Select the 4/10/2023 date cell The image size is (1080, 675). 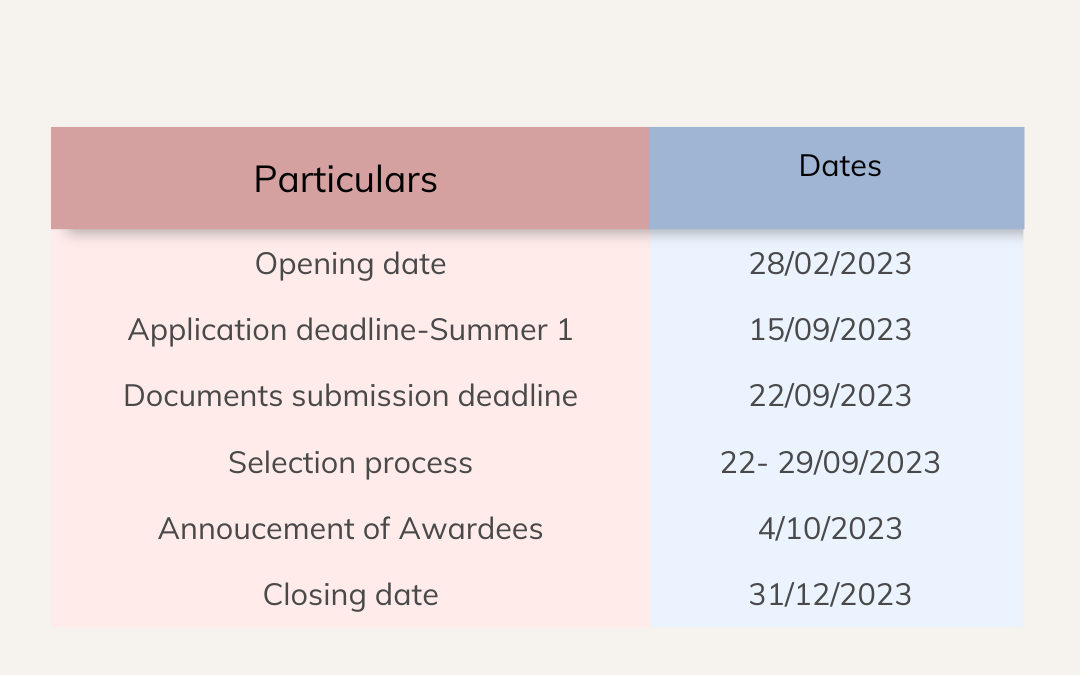830,529
